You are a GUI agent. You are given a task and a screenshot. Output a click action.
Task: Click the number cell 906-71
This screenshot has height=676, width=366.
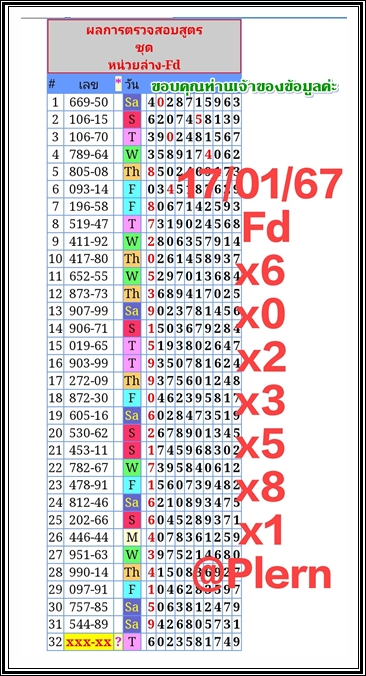(x=89, y=329)
